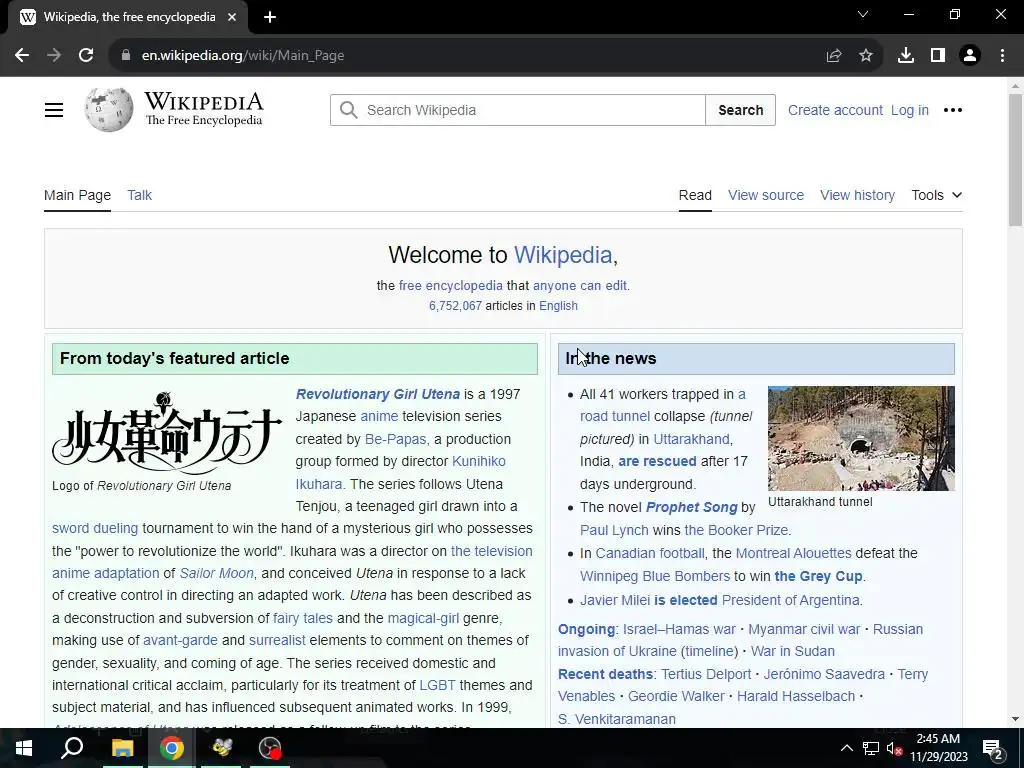
Task: Click the Search button
Action: click(x=741, y=110)
